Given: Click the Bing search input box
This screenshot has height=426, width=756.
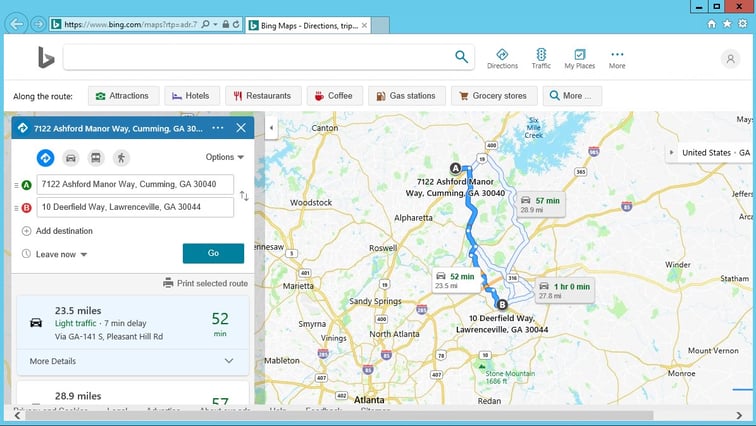Looking at the screenshot, I should coord(258,57).
